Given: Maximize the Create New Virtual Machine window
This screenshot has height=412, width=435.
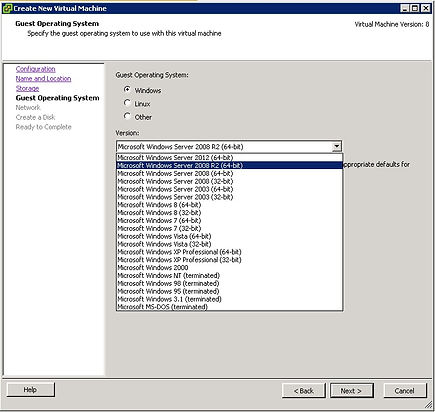Looking at the screenshot, I should (415, 8).
